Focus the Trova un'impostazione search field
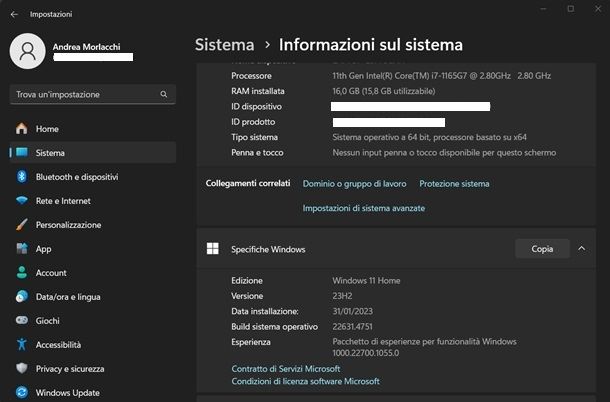The height and width of the screenshot is (402, 610). point(93,94)
